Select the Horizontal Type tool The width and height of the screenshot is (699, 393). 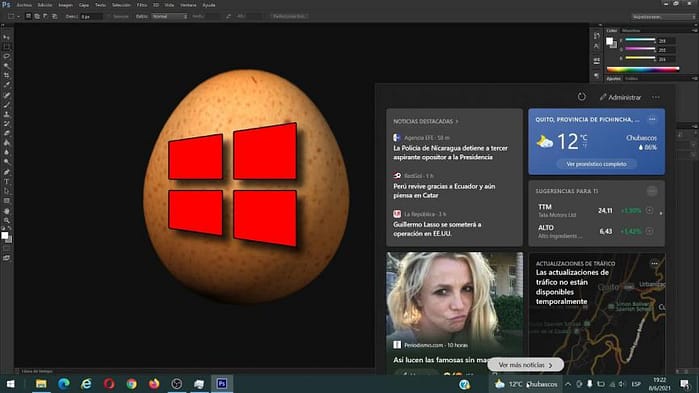(x=6, y=182)
